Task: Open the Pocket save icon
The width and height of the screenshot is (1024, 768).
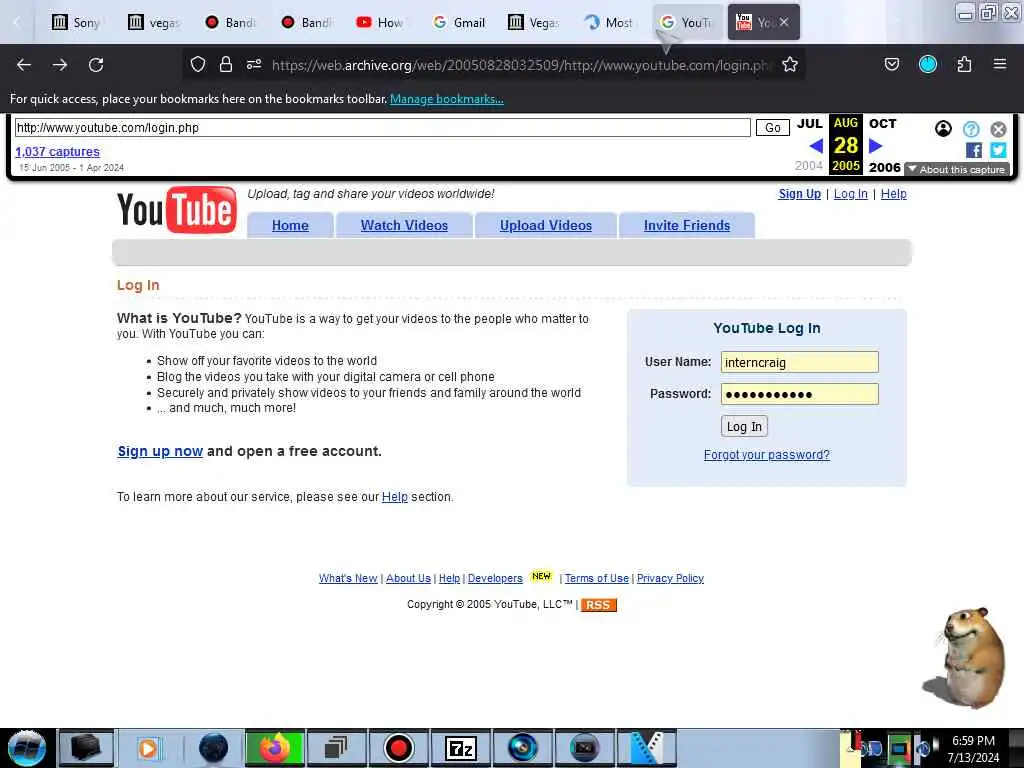Action: click(x=892, y=64)
